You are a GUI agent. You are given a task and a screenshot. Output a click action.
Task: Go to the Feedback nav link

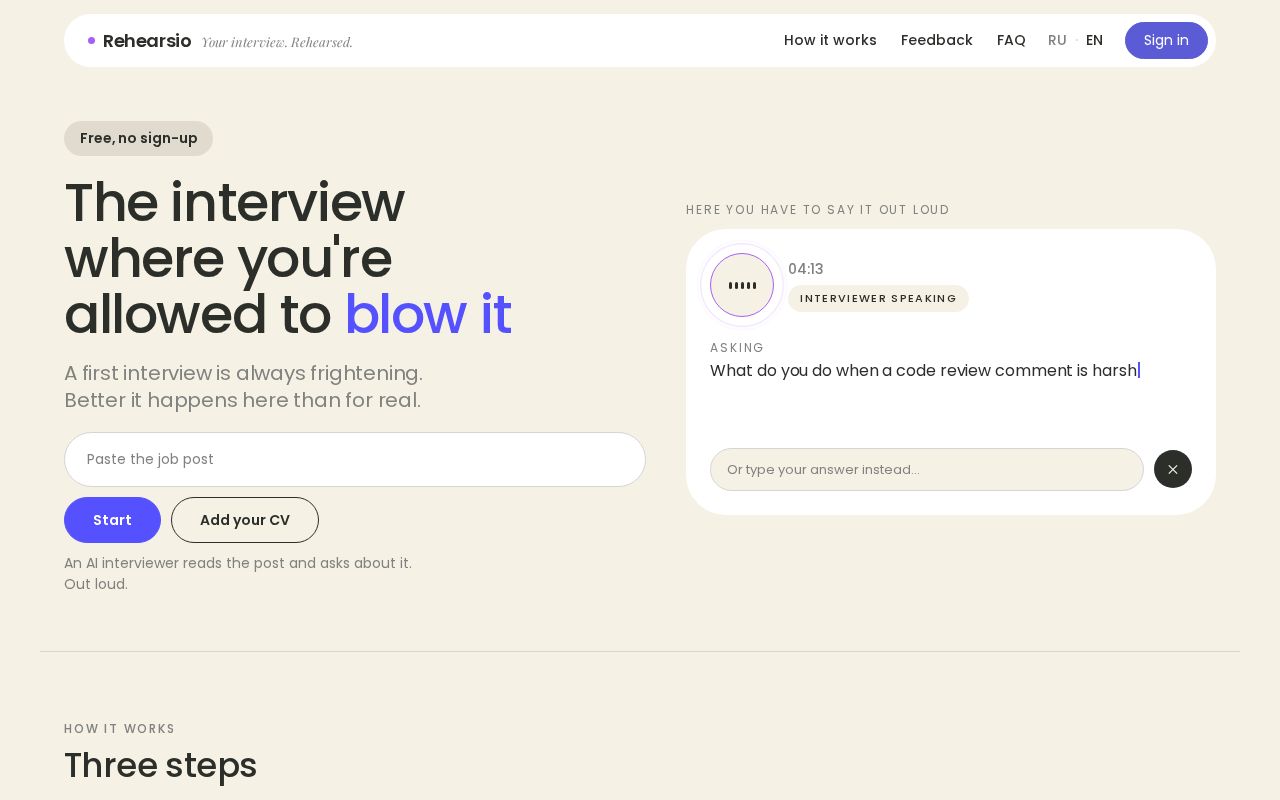[937, 40]
